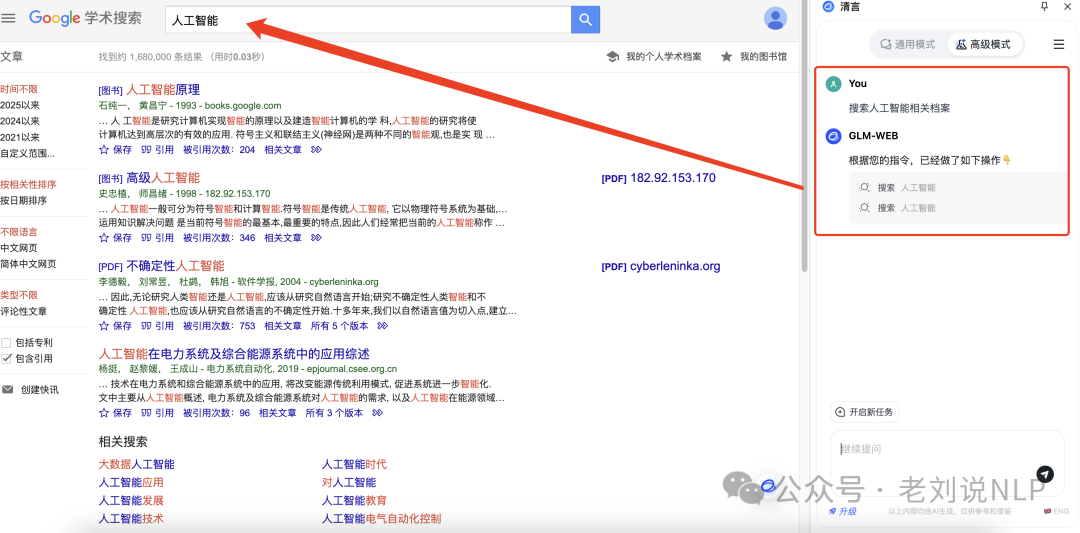
Task: Expand more options under 人工智能原理 result
Action: (316, 149)
